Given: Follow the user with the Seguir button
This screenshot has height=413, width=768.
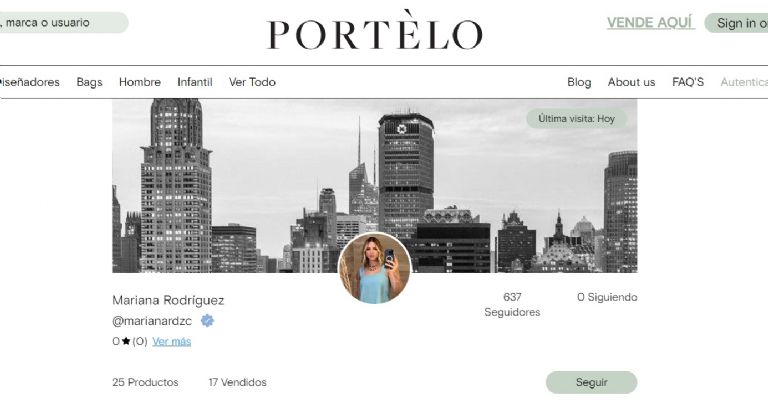Looking at the screenshot, I should point(591,382).
